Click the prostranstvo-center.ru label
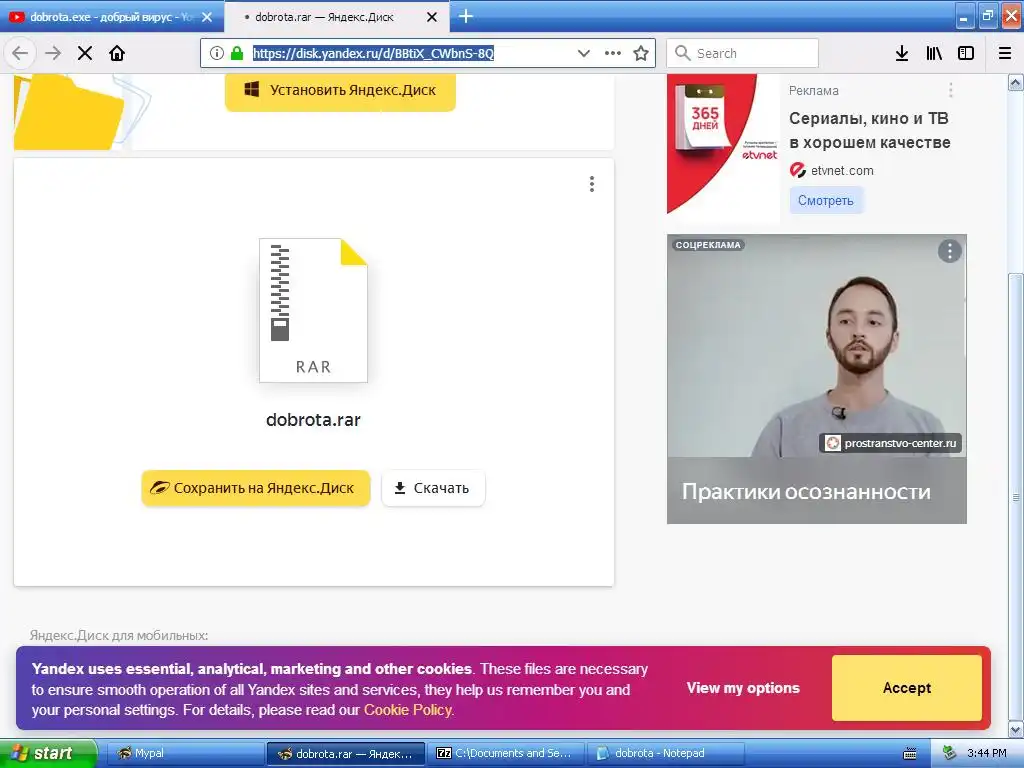The height and width of the screenshot is (768, 1024). (x=891, y=443)
